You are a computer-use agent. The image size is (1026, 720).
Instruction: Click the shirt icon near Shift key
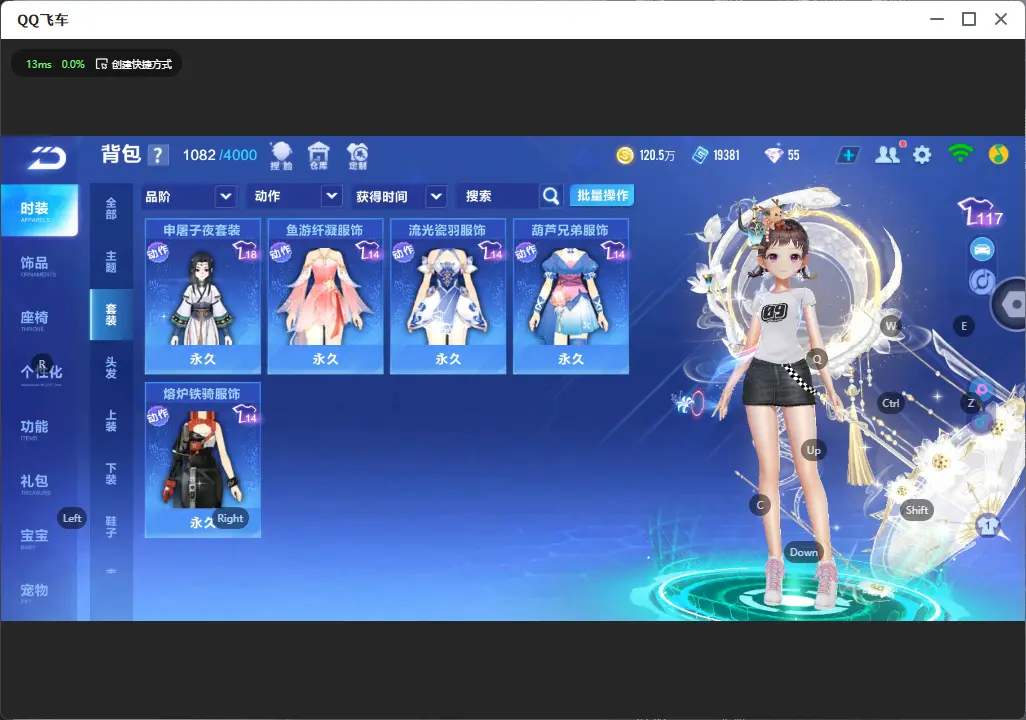click(x=988, y=525)
